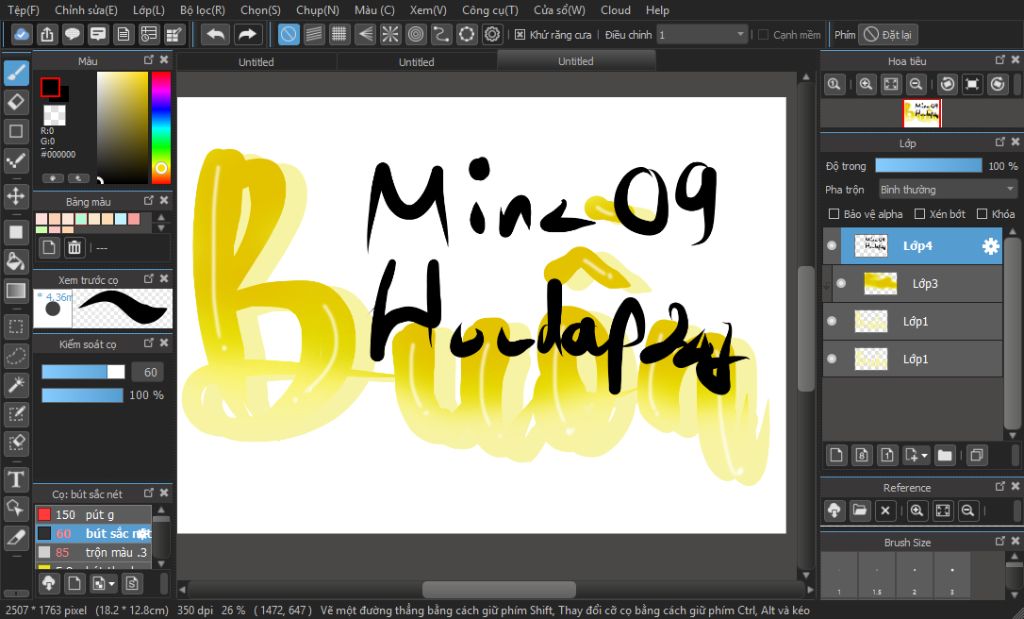The width and height of the screenshot is (1024, 619).
Task: Open the Cửa sổ(W) menu
Action: pyautogui.click(x=559, y=10)
